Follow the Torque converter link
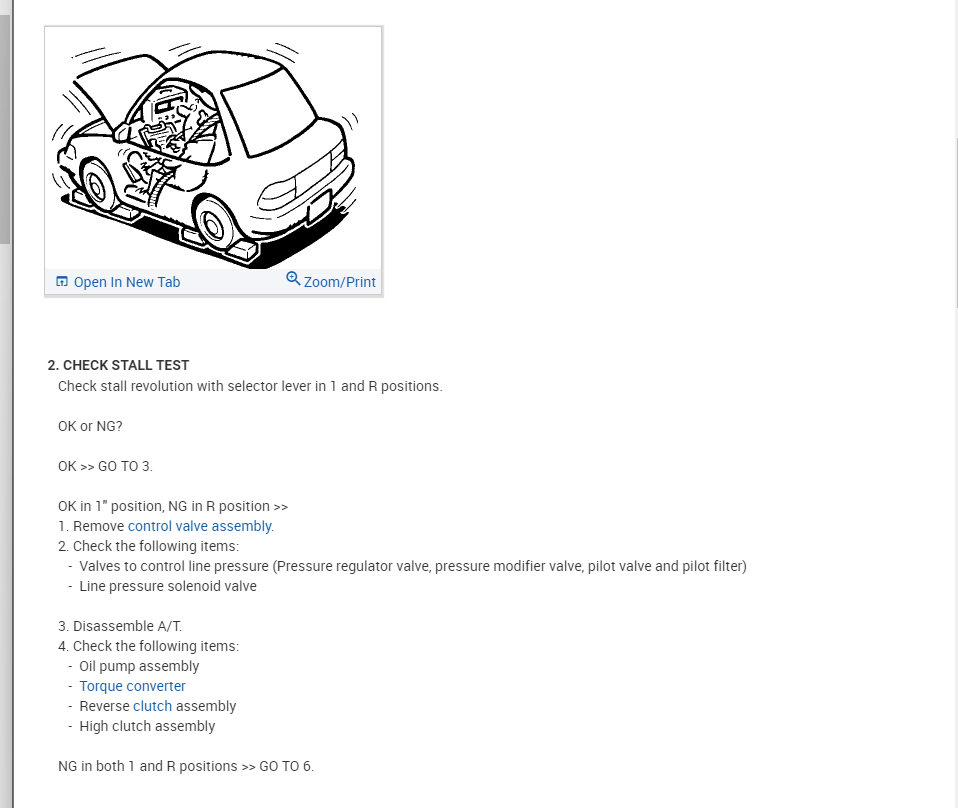The height and width of the screenshot is (808, 958). coord(132,686)
